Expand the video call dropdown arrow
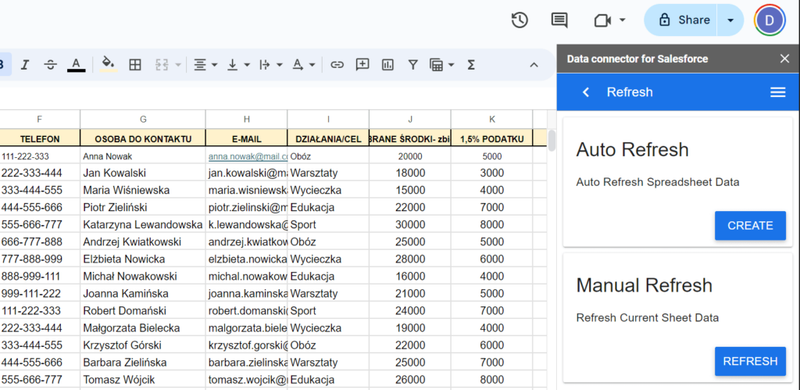Viewport: 800px width, 390px height. click(x=622, y=20)
